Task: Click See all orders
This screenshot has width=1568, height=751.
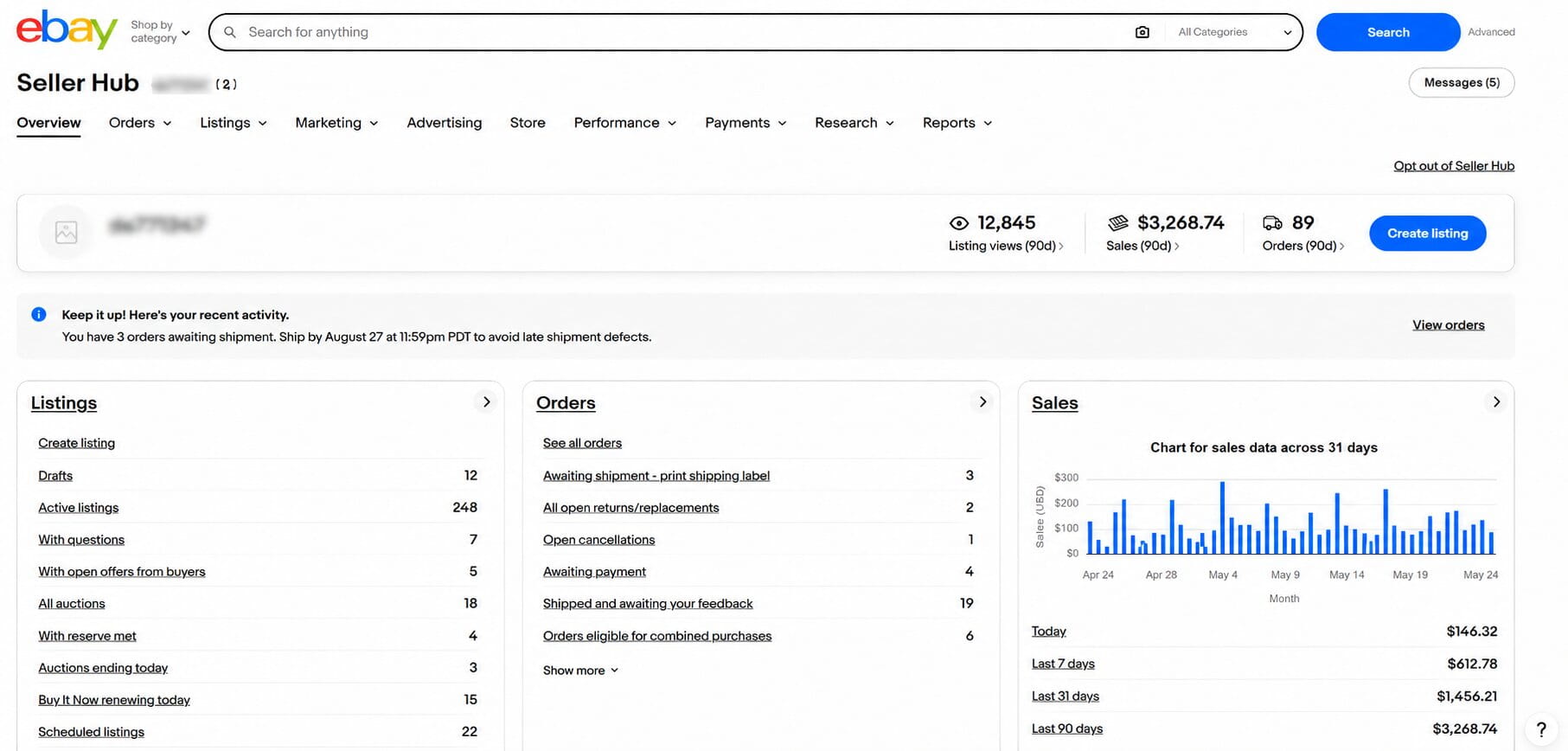Action: pos(582,443)
